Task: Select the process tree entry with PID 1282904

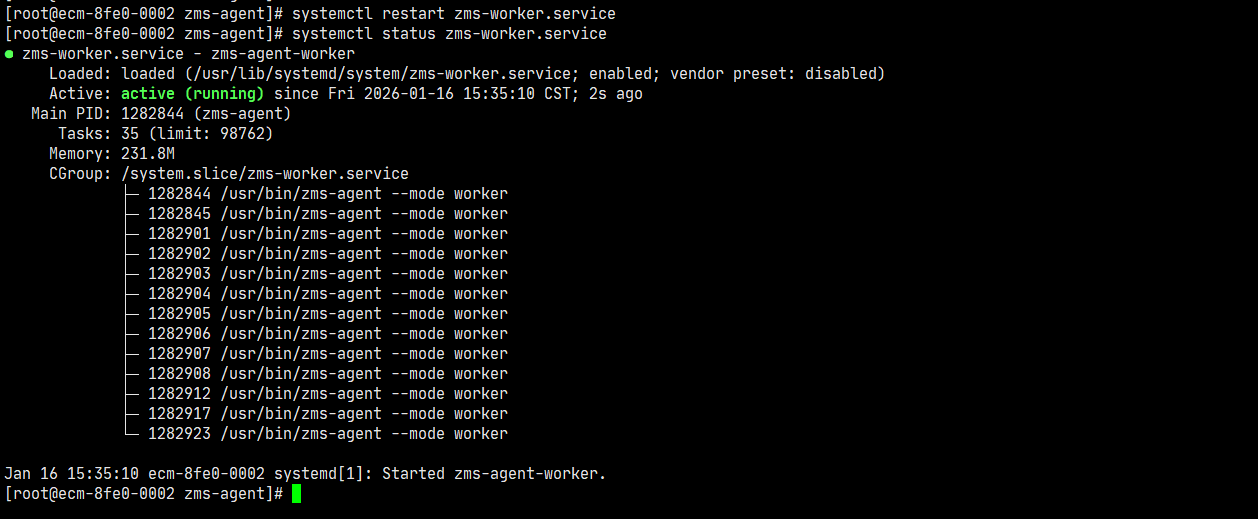Action: tap(327, 294)
